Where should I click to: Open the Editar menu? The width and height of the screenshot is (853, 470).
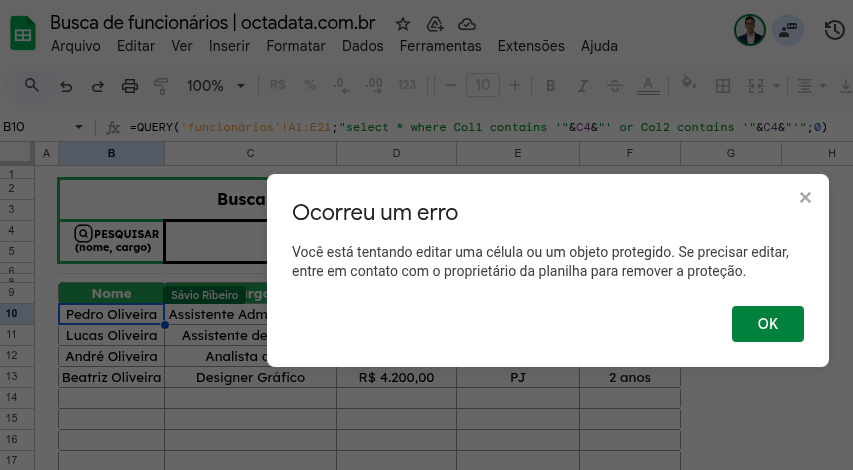coord(136,46)
